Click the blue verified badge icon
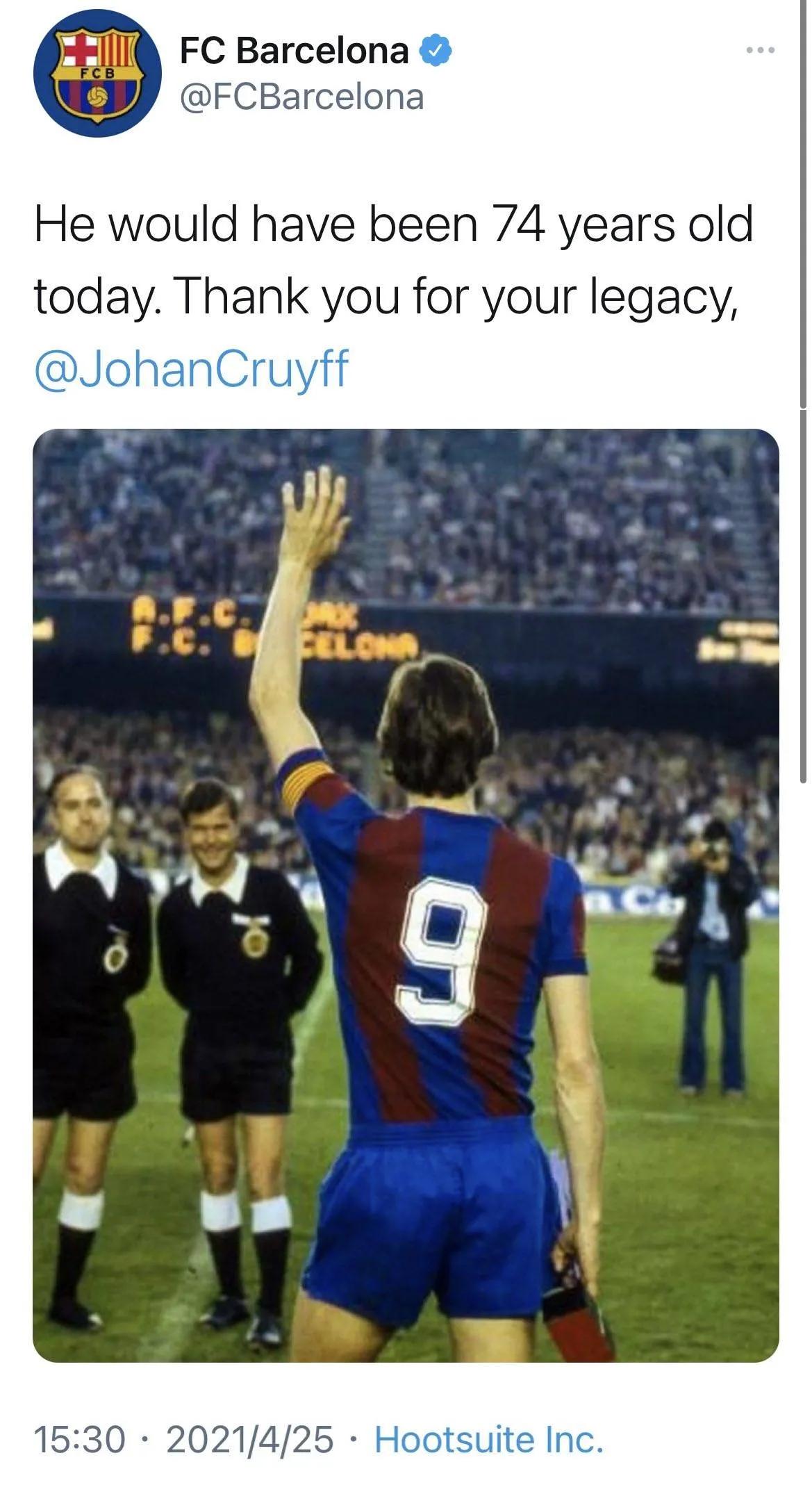 436,51
